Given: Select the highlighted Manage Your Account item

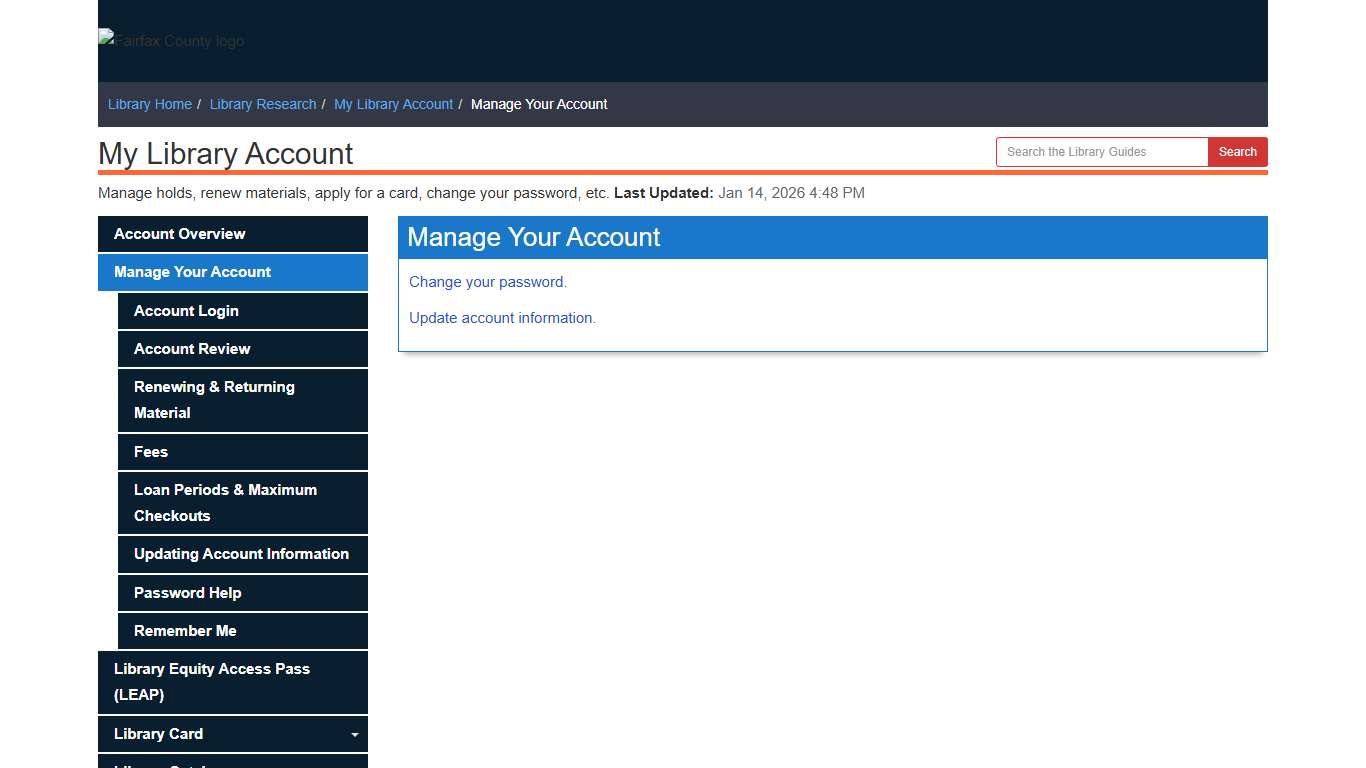Looking at the screenshot, I should click(x=192, y=272).
